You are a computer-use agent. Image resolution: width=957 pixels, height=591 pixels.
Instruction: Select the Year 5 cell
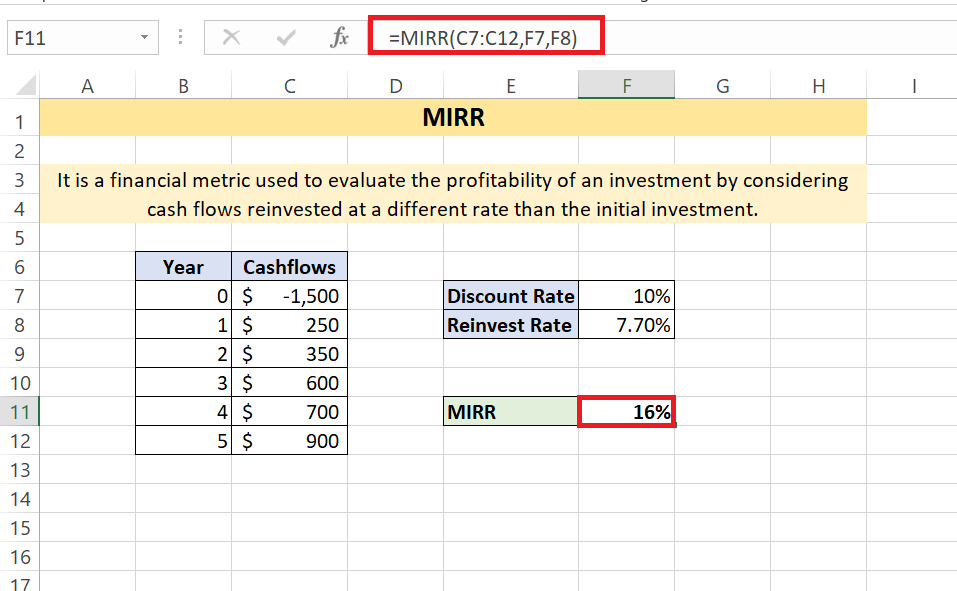point(183,441)
